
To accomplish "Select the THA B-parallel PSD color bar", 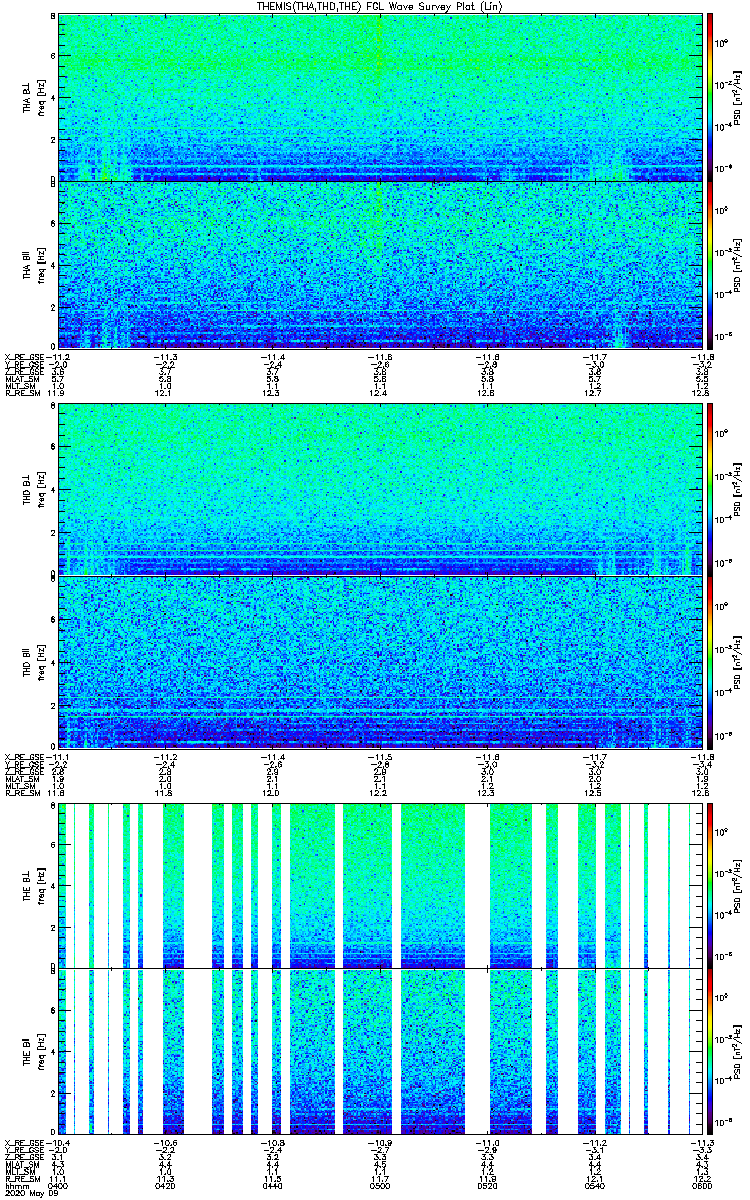I will tap(710, 264).
